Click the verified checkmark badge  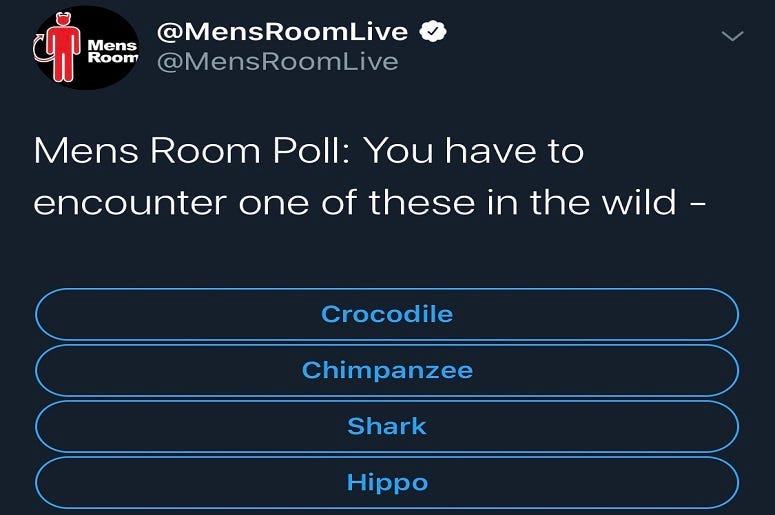(x=433, y=32)
